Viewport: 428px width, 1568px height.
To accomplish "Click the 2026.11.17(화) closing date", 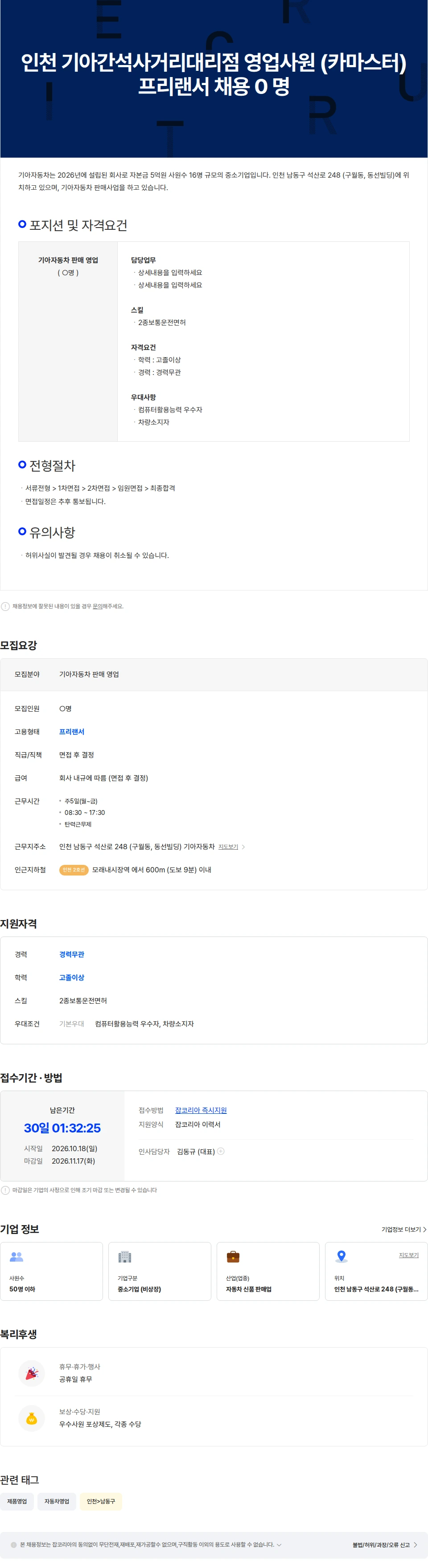I will (73, 1161).
